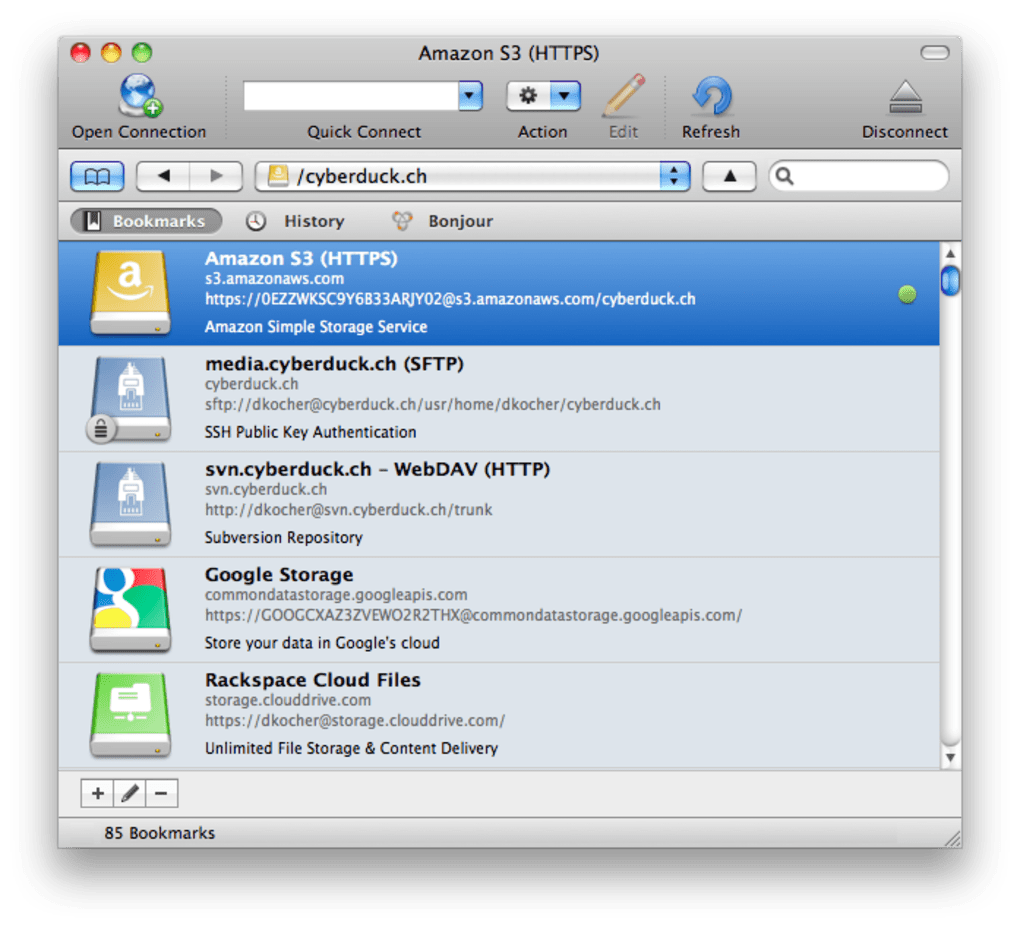The width and height of the screenshot is (1020, 928).
Task: Click the Disconnect eject icon
Action: click(x=904, y=97)
